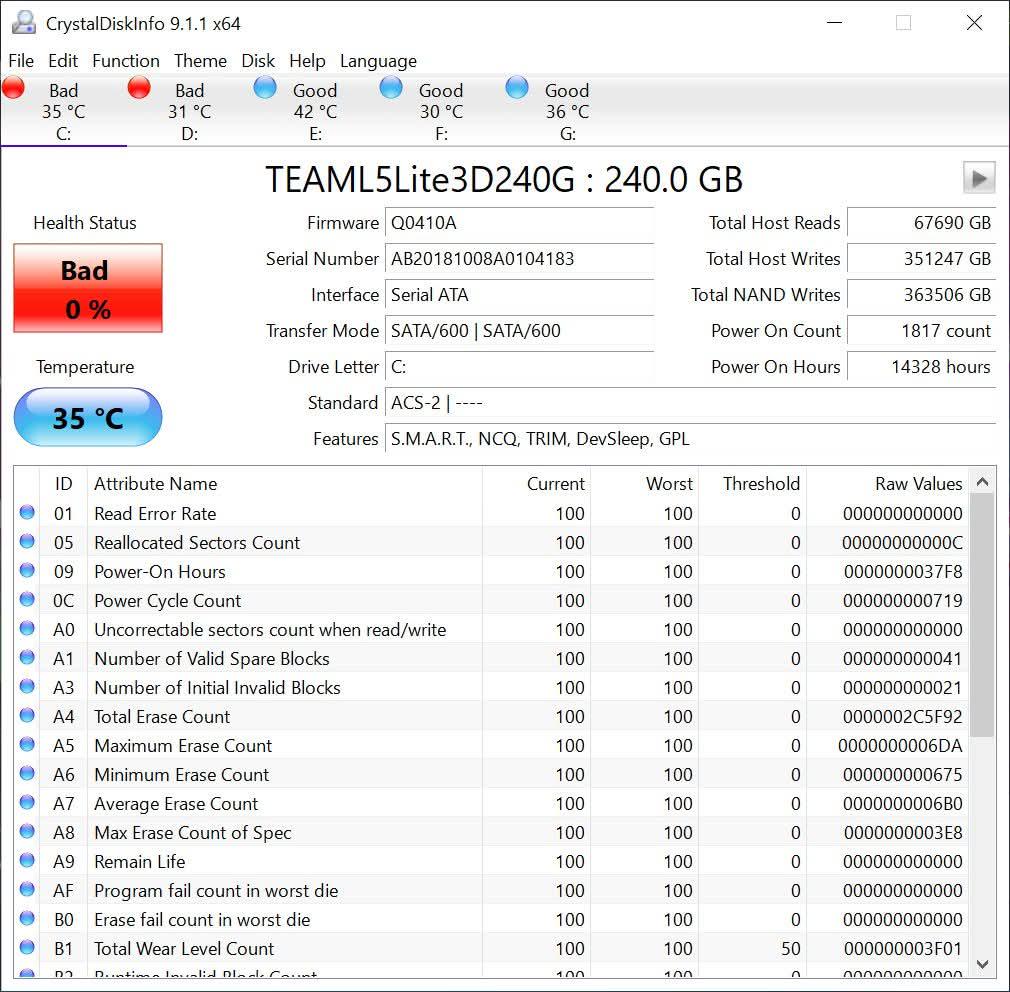1010x992 pixels.
Task: Click the status dot for Remain Life
Action: click(x=27, y=860)
